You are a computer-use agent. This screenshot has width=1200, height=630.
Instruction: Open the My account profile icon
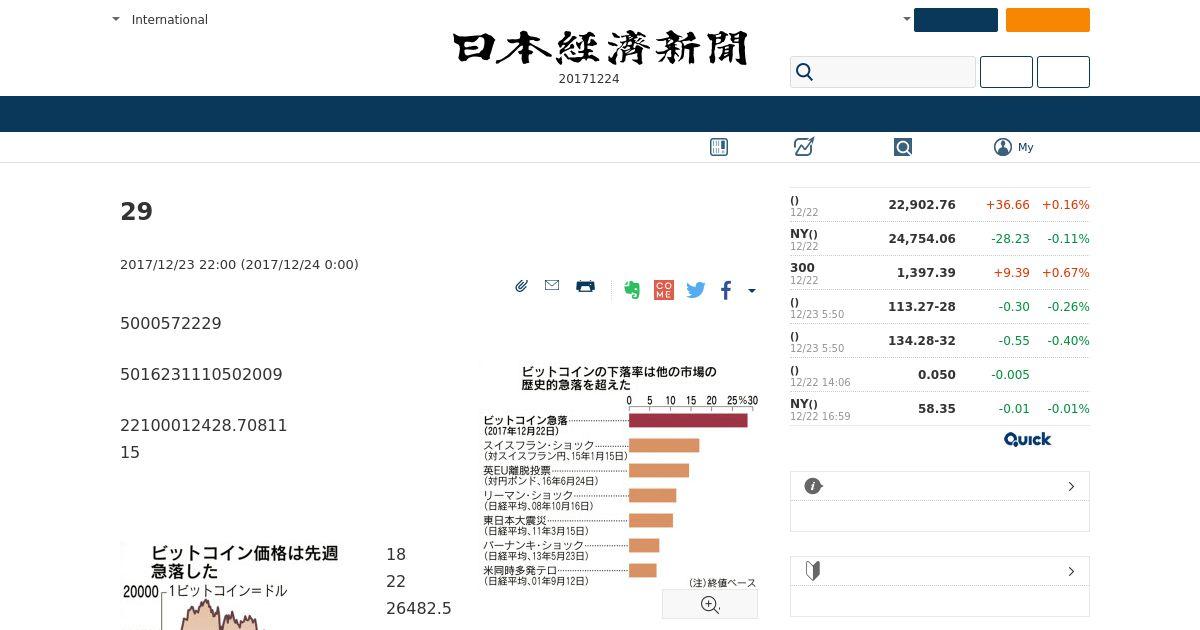(1003, 147)
